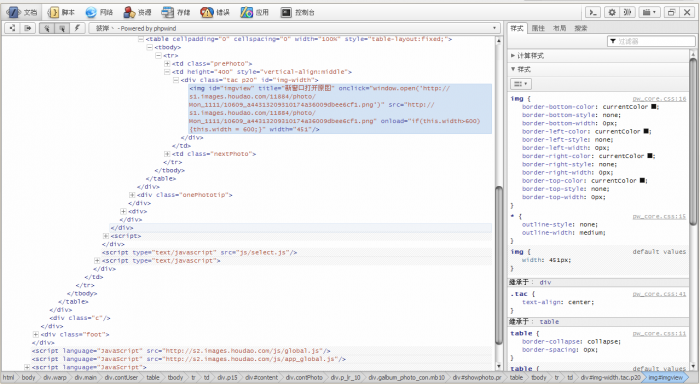Open the 控制台 (Console) panel
This screenshot has width=700, height=384.
click(x=298, y=13)
